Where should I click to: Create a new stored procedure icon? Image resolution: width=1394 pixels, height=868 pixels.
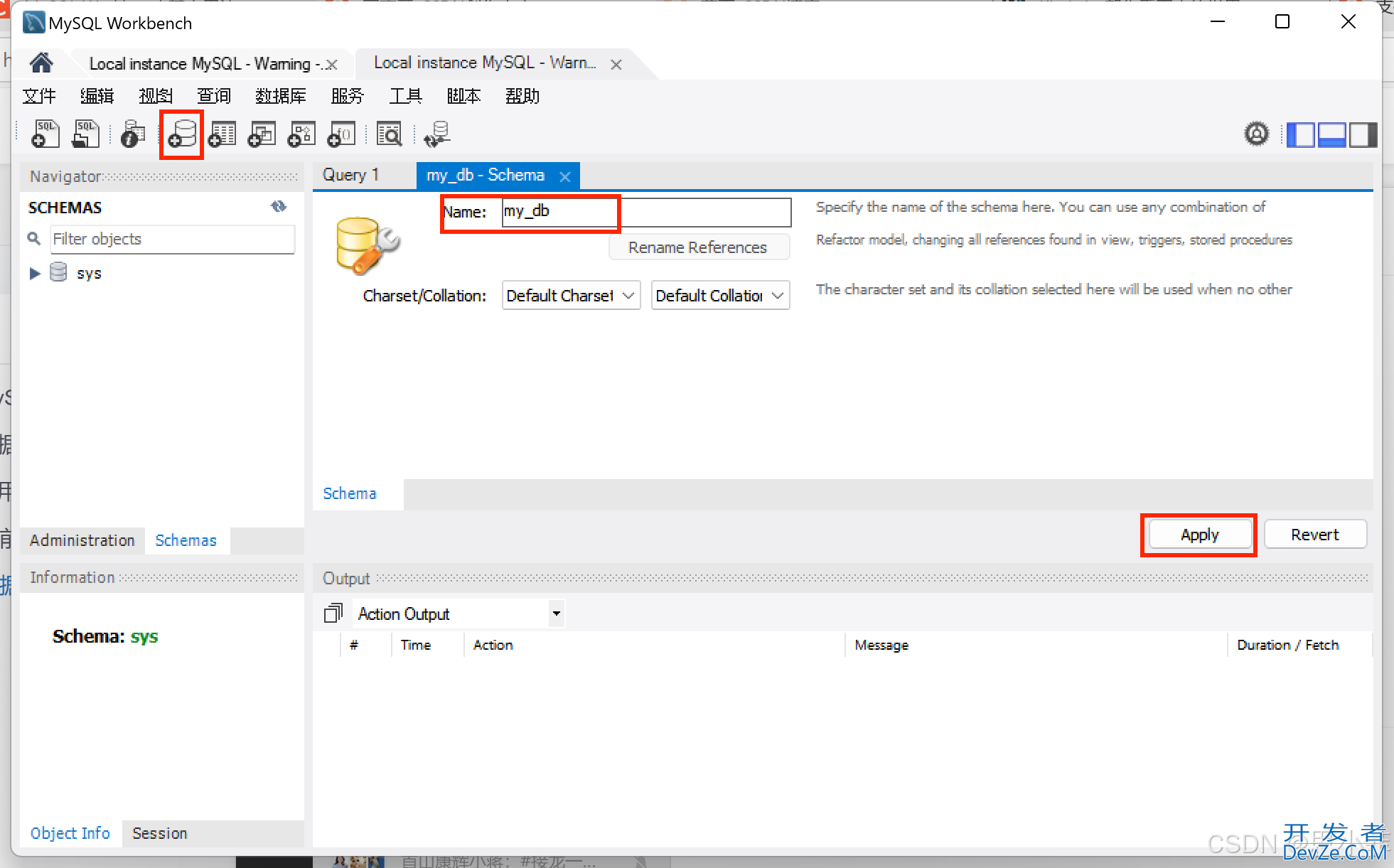coord(302,134)
